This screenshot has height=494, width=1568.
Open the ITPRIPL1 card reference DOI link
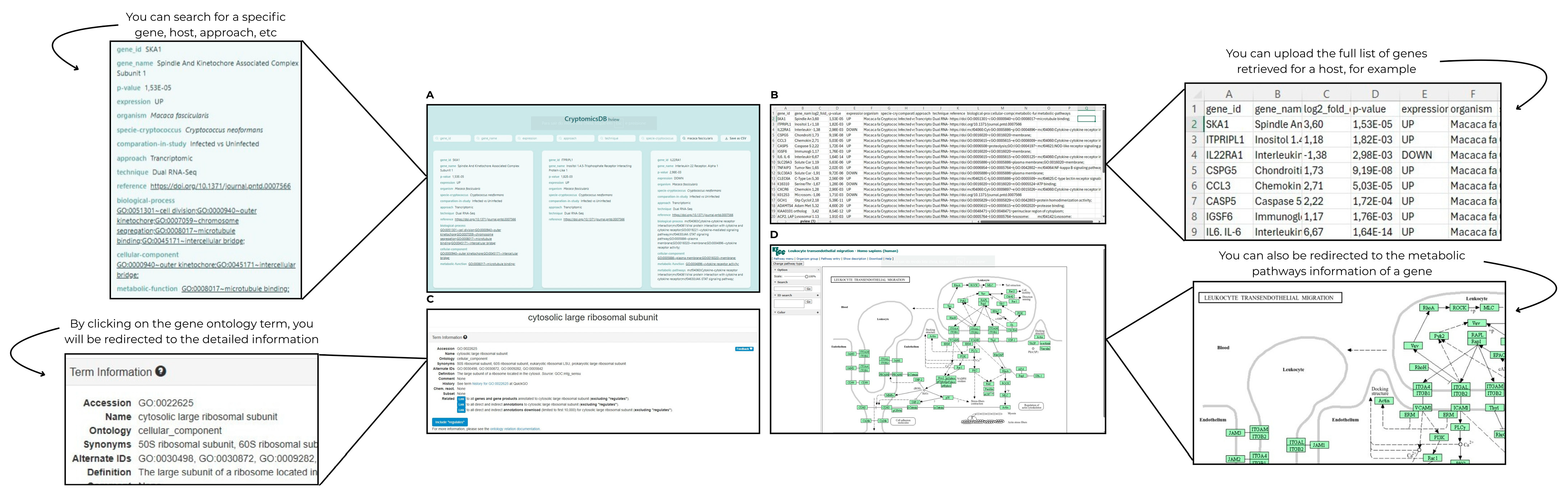594,219
